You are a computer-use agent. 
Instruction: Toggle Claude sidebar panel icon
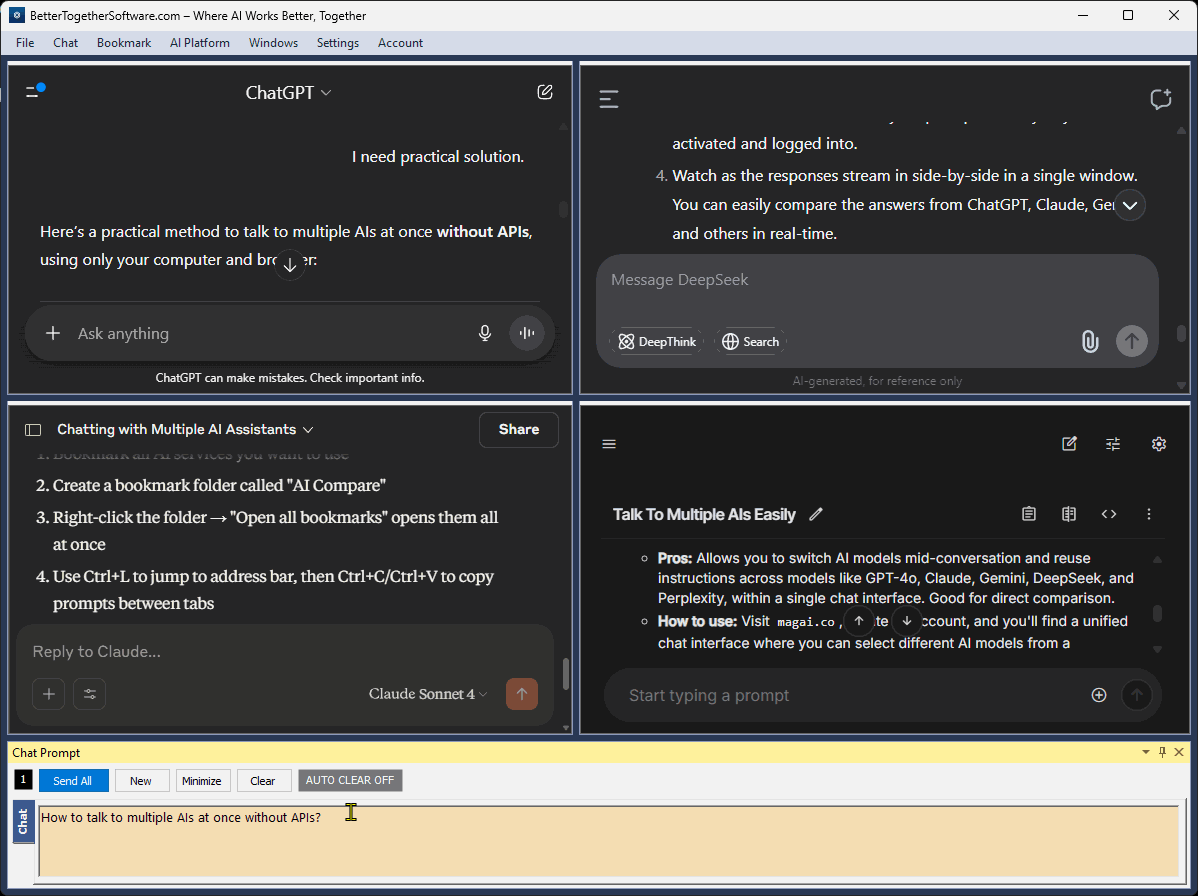coord(33,430)
